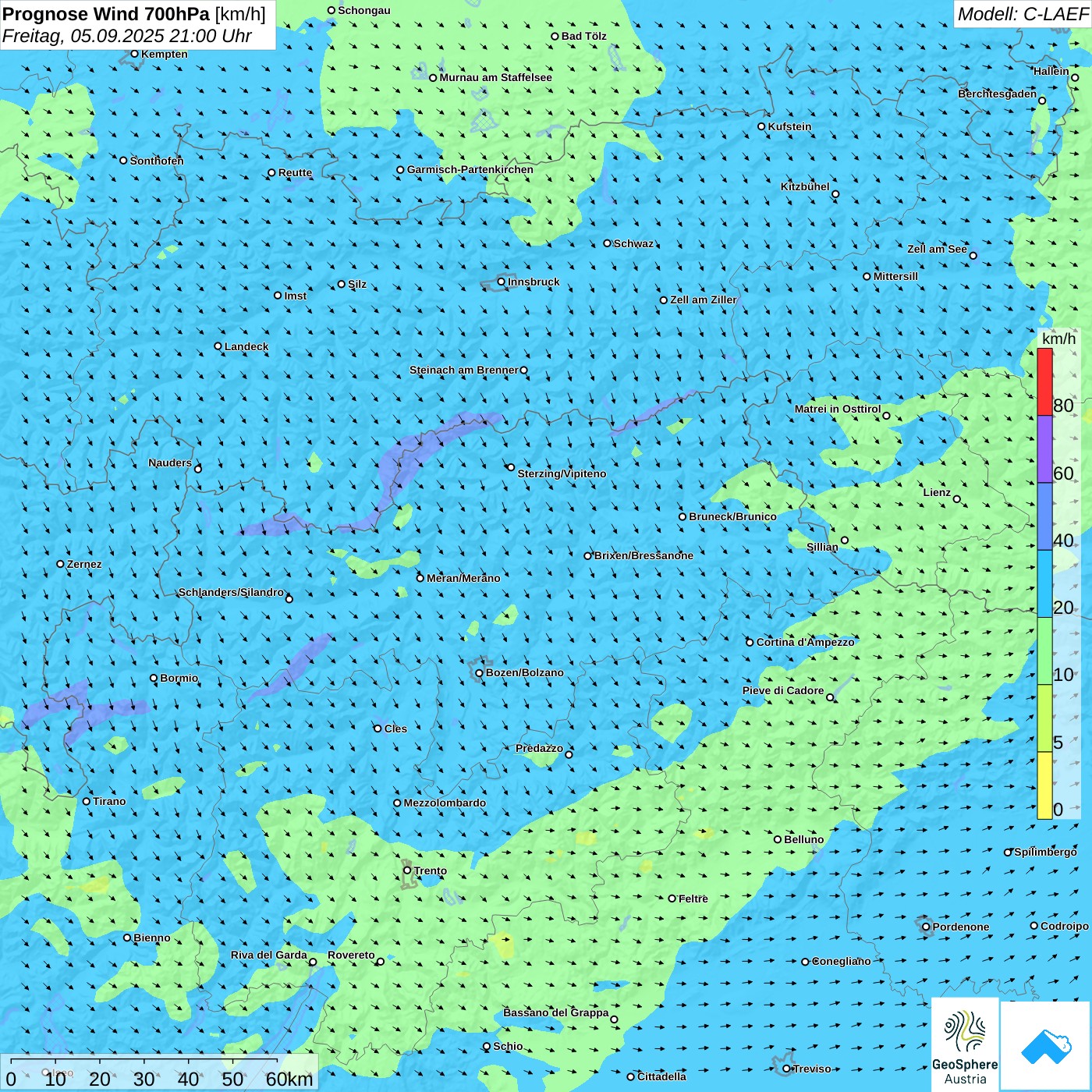
Task: Click the Bassano del Grappa label
Action: [x=556, y=1012]
